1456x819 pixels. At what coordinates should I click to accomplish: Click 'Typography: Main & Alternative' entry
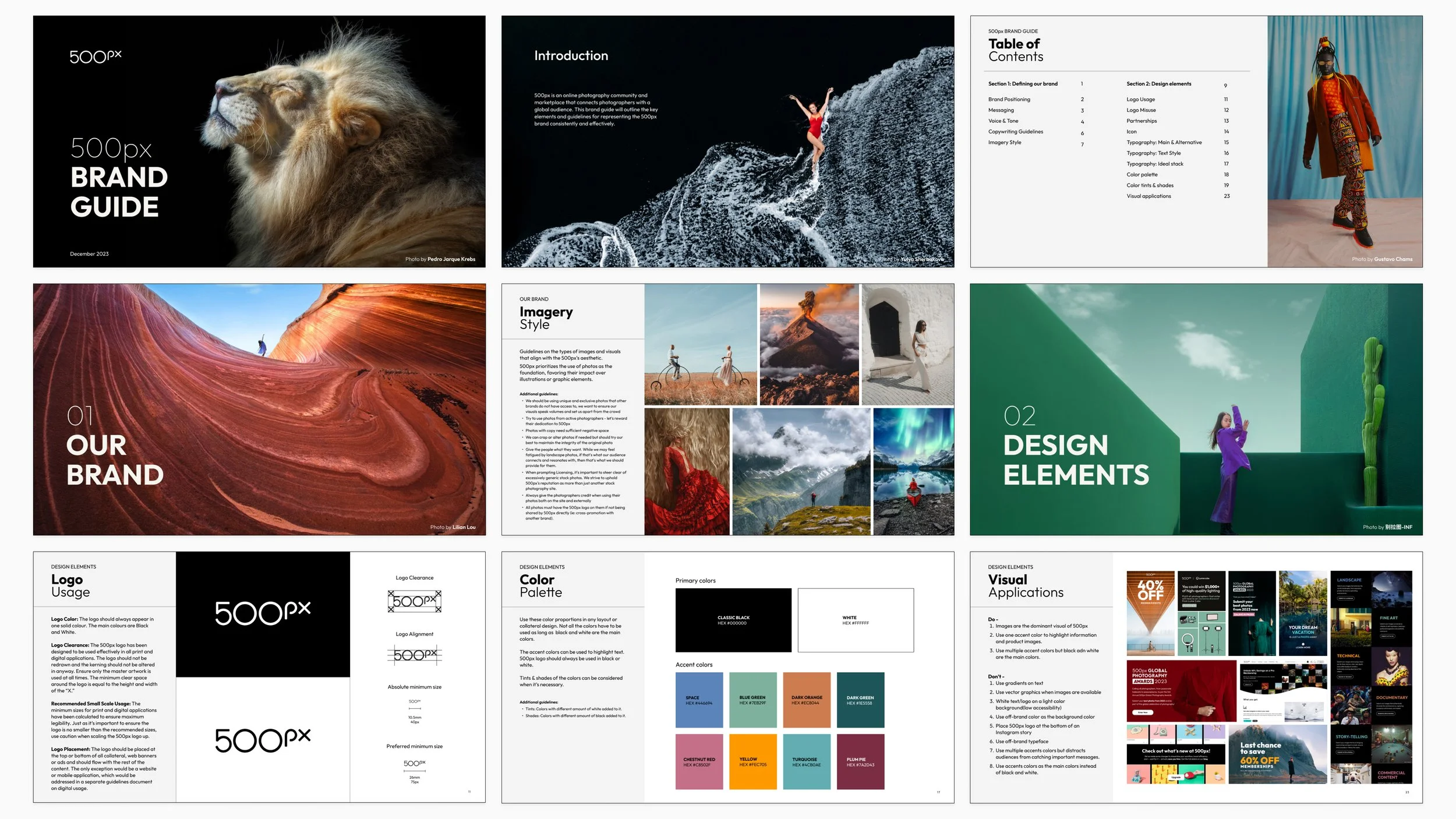tap(1164, 143)
